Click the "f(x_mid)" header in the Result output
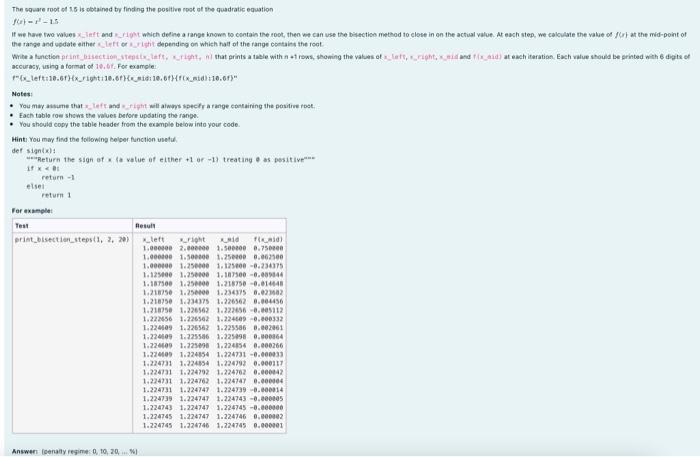700x457 pixels. [x=268, y=240]
